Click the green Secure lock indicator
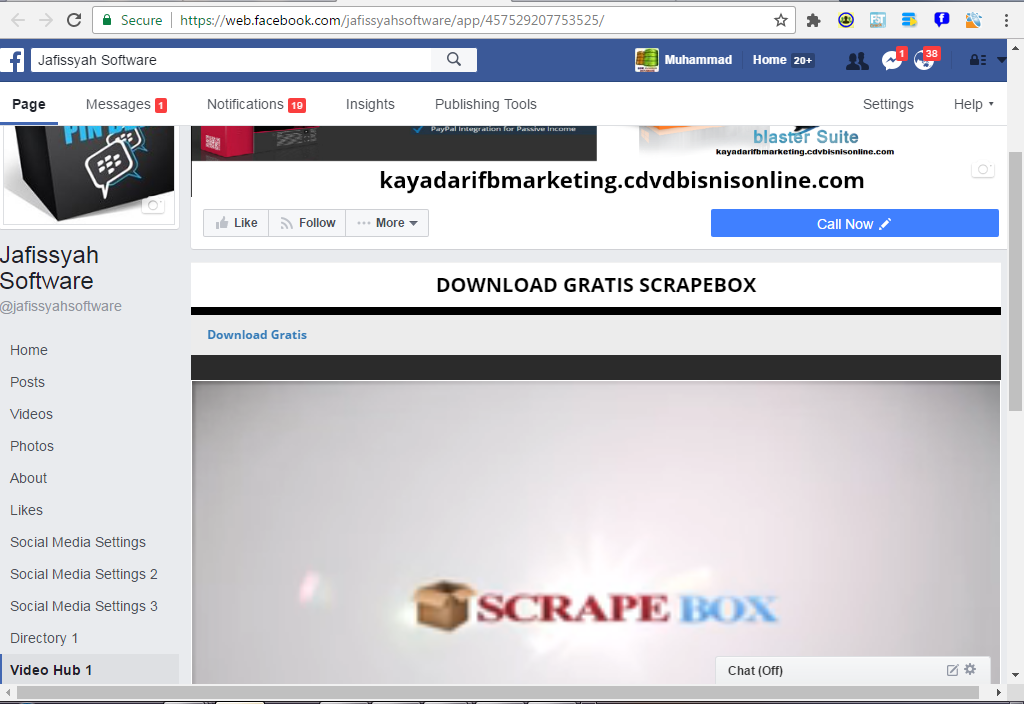Screen dimensions: 1024x704 (133, 20)
